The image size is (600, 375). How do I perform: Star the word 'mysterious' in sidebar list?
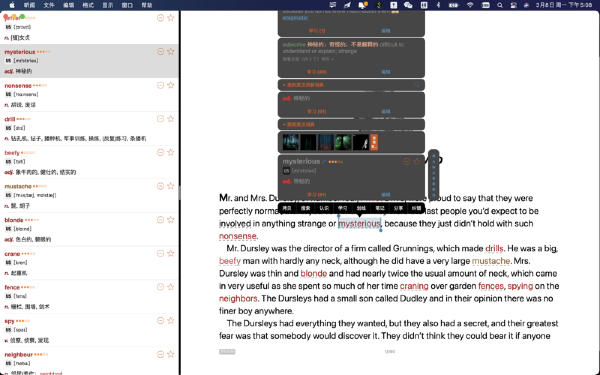coord(171,51)
